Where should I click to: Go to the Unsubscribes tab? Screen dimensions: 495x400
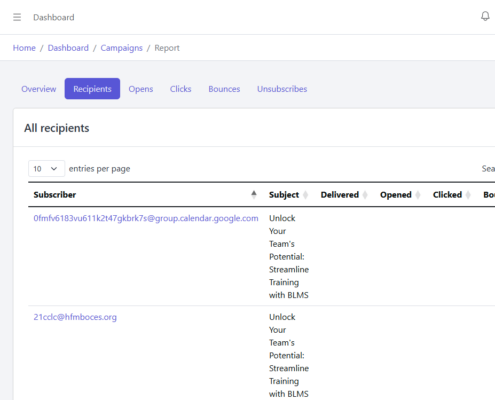(282, 89)
